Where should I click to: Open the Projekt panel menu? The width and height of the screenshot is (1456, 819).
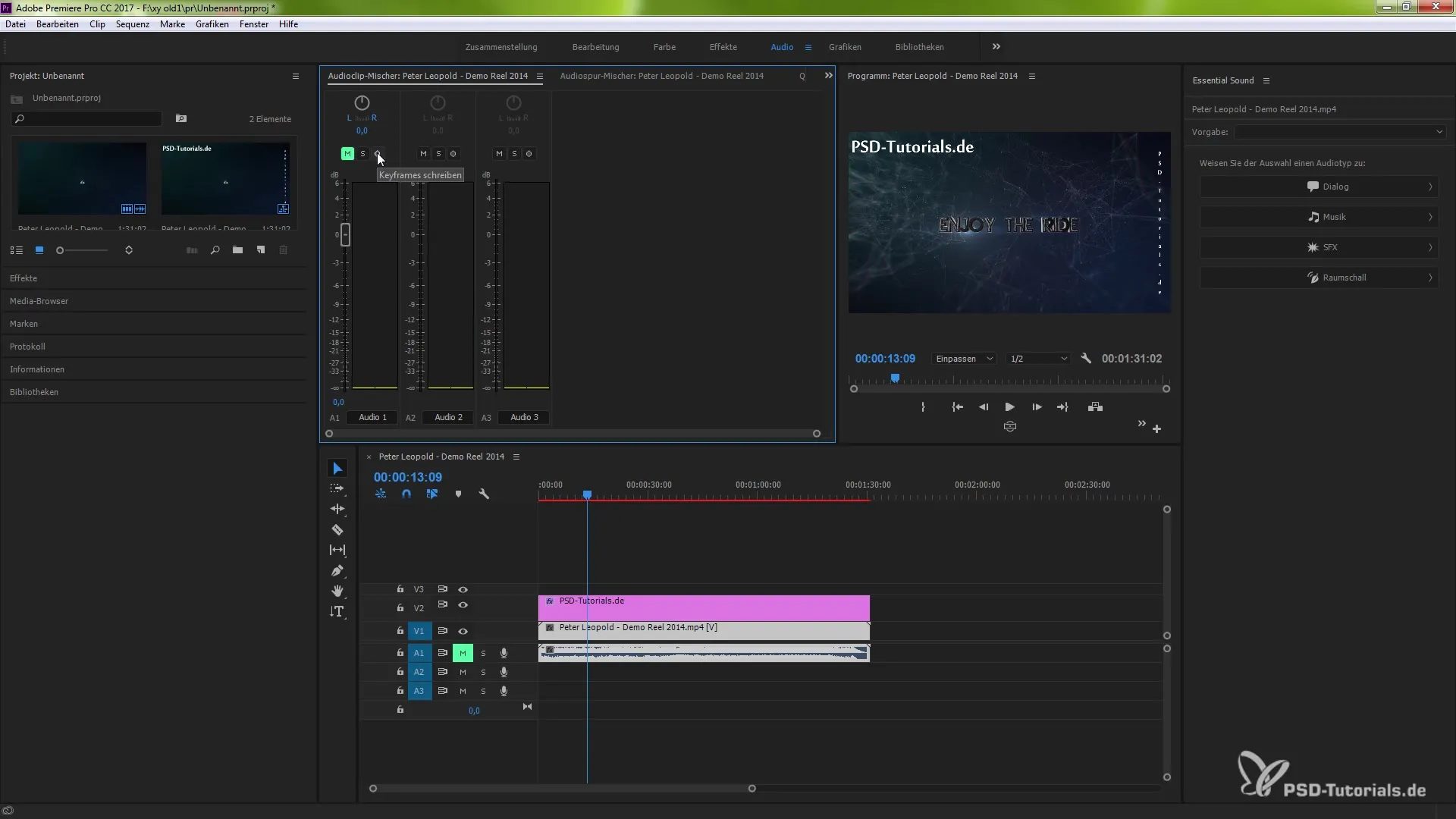tap(296, 76)
